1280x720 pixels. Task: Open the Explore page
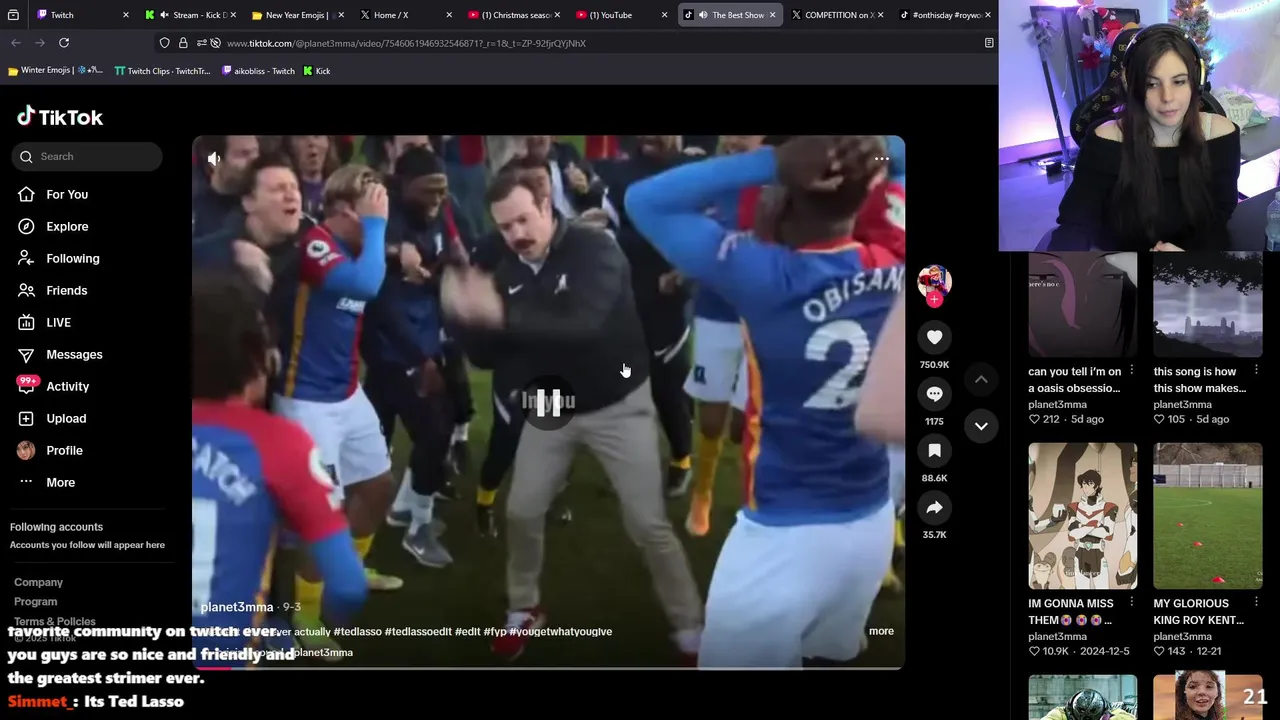pyautogui.click(x=67, y=226)
